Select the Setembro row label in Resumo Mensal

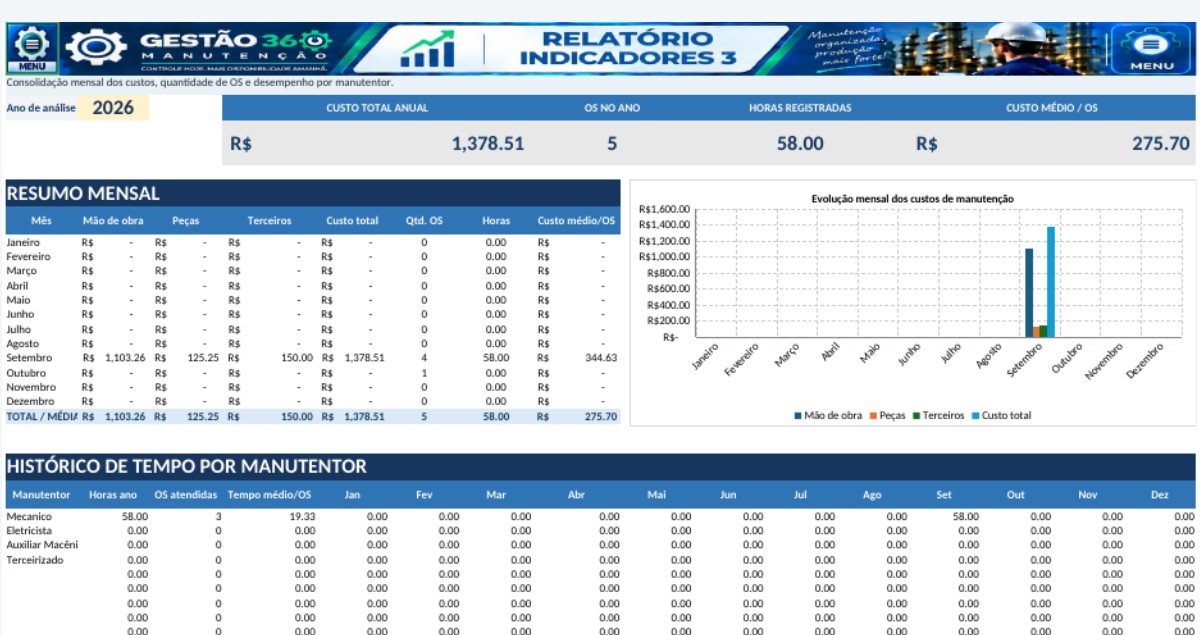coord(27,358)
